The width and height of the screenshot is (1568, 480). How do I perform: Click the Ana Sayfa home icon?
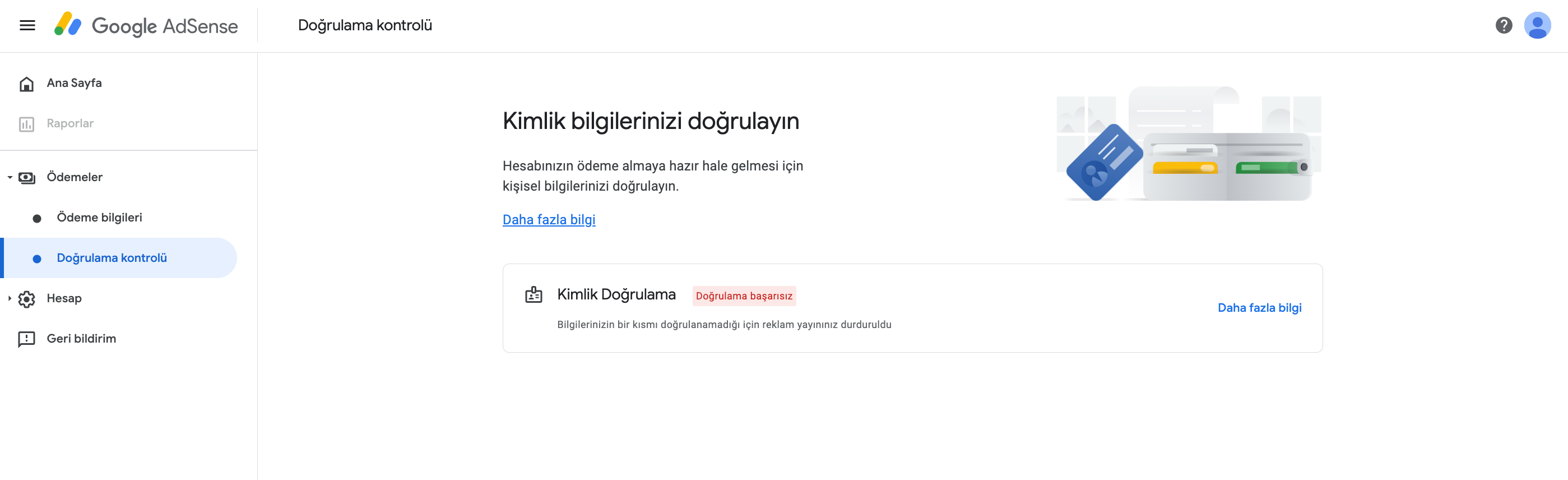click(x=26, y=84)
